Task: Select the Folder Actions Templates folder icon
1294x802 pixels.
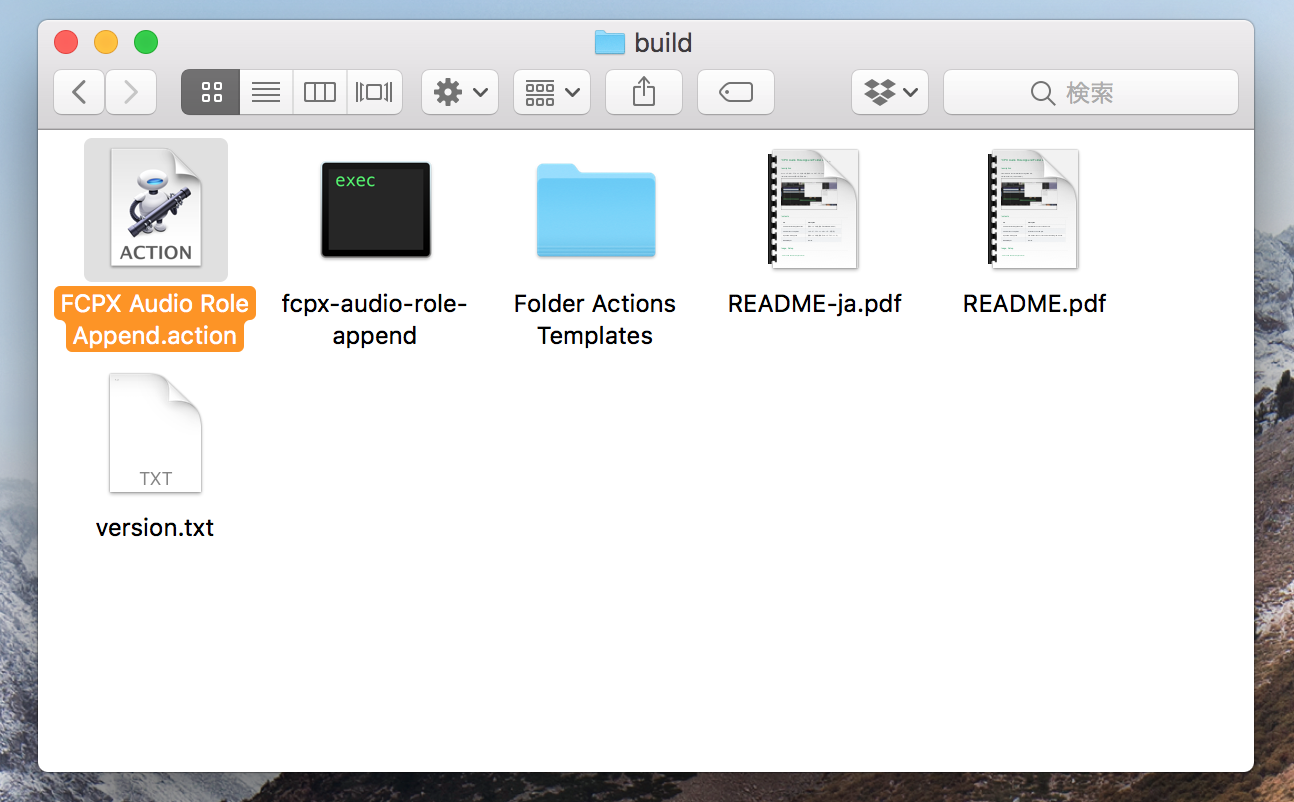Action: (x=595, y=211)
